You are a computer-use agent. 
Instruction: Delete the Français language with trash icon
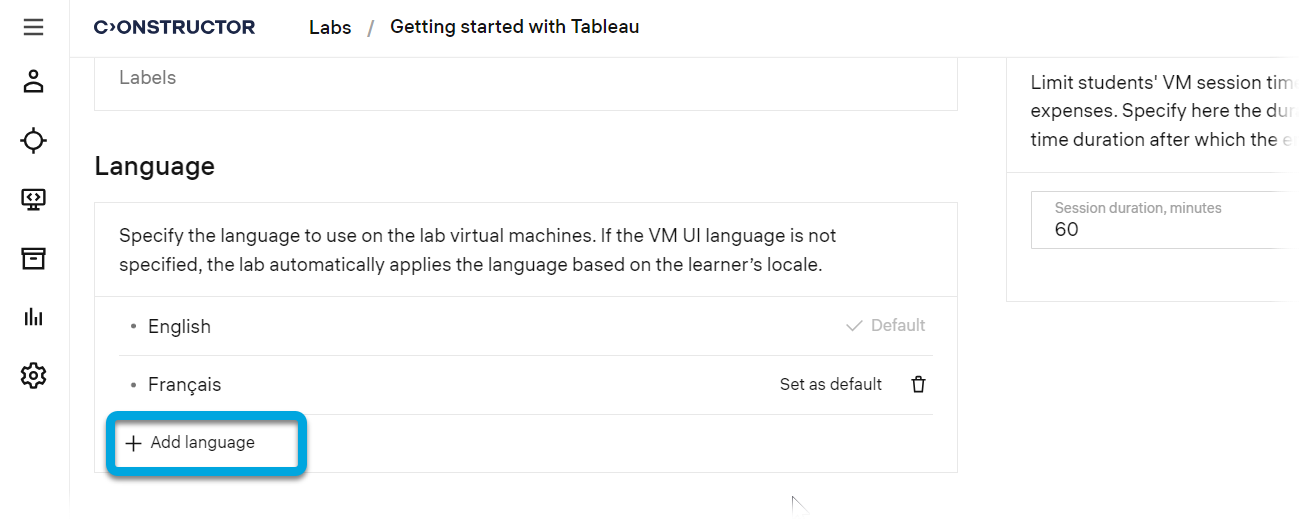pyautogui.click(x=918, y=385)
